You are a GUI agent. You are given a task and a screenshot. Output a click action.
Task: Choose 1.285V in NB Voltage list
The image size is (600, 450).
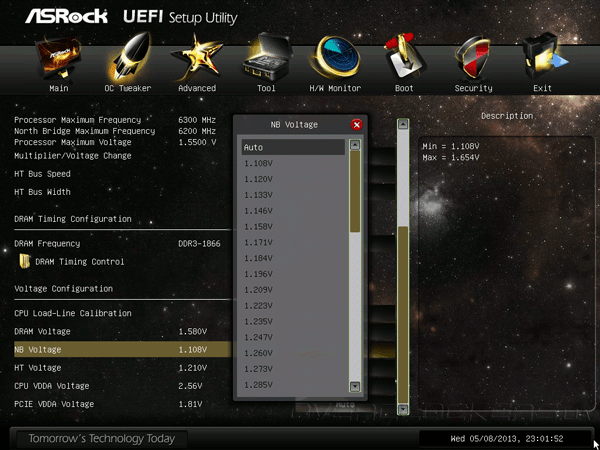(x=293, y=385)
